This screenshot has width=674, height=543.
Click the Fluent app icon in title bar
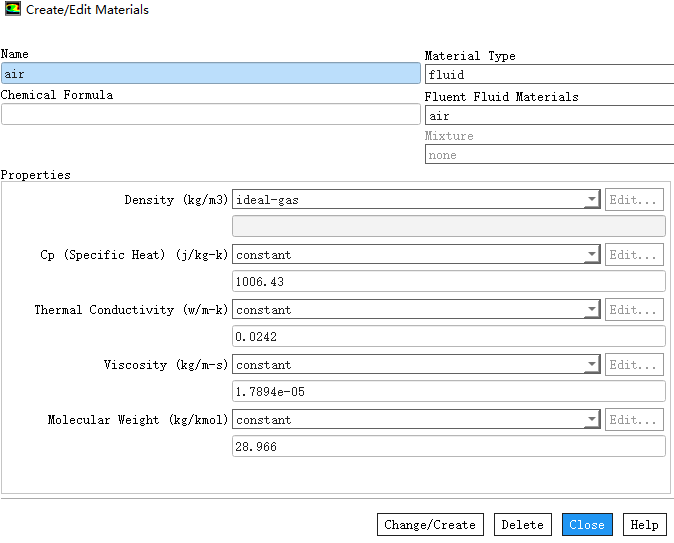(11, 10)
